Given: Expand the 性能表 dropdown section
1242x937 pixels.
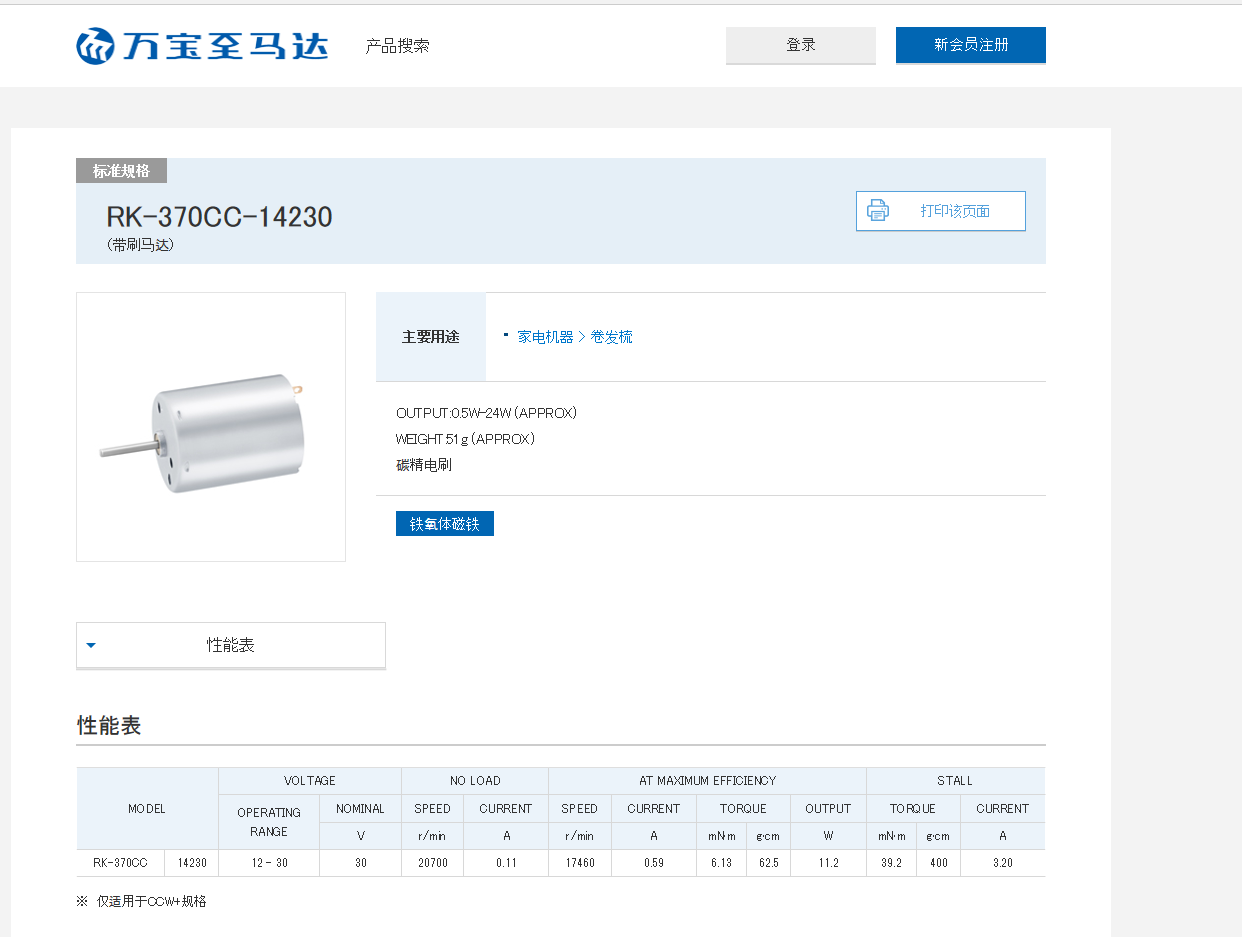Looking at the screenshot, I should pos(231,645).
